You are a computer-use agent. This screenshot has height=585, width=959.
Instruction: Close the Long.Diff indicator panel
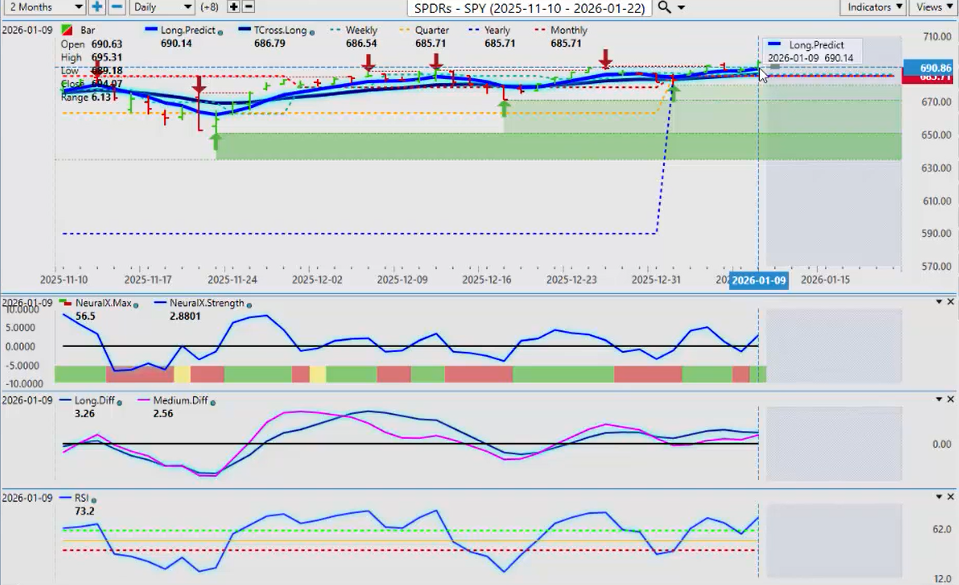point(950,400)
